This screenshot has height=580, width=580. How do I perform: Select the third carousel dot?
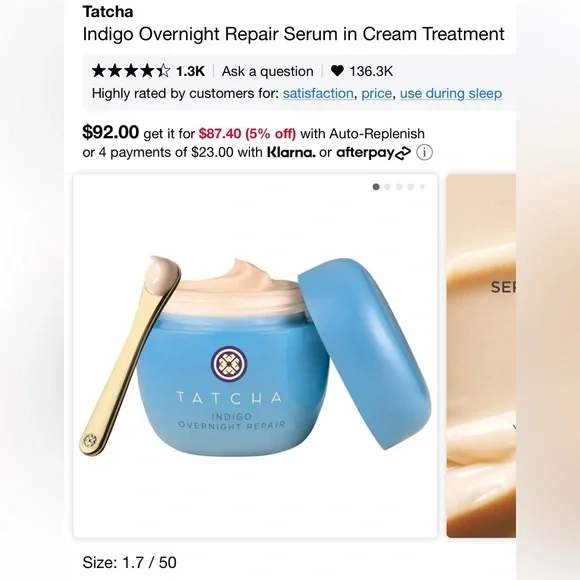(x=399, y=187)
